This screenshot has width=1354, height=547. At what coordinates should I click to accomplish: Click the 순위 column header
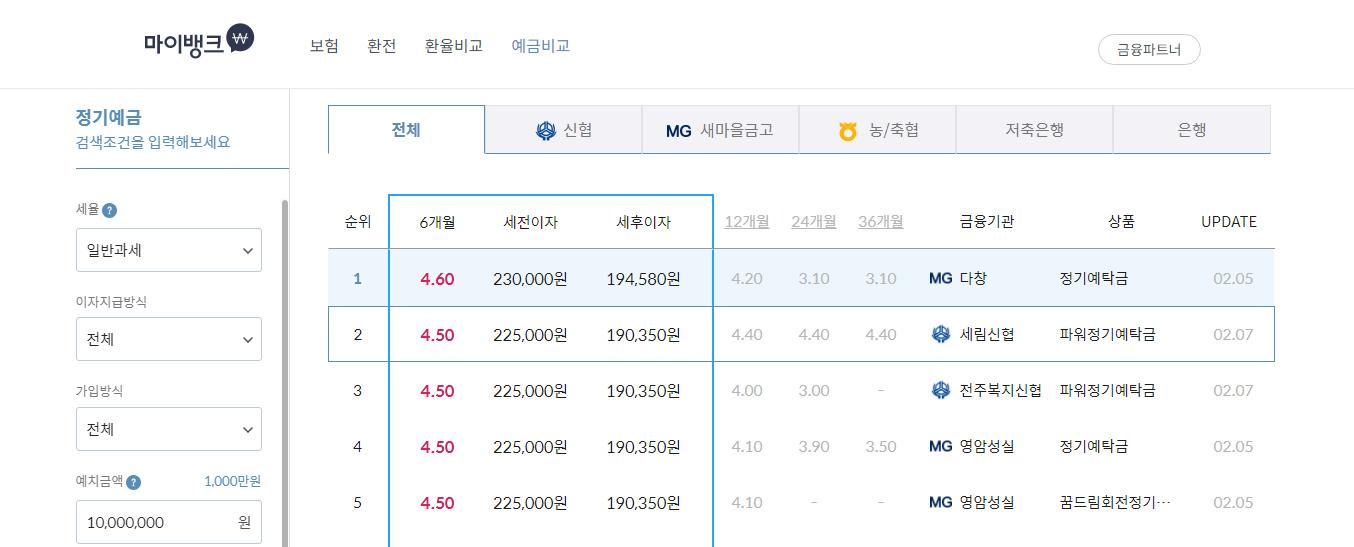pos(358,222)
